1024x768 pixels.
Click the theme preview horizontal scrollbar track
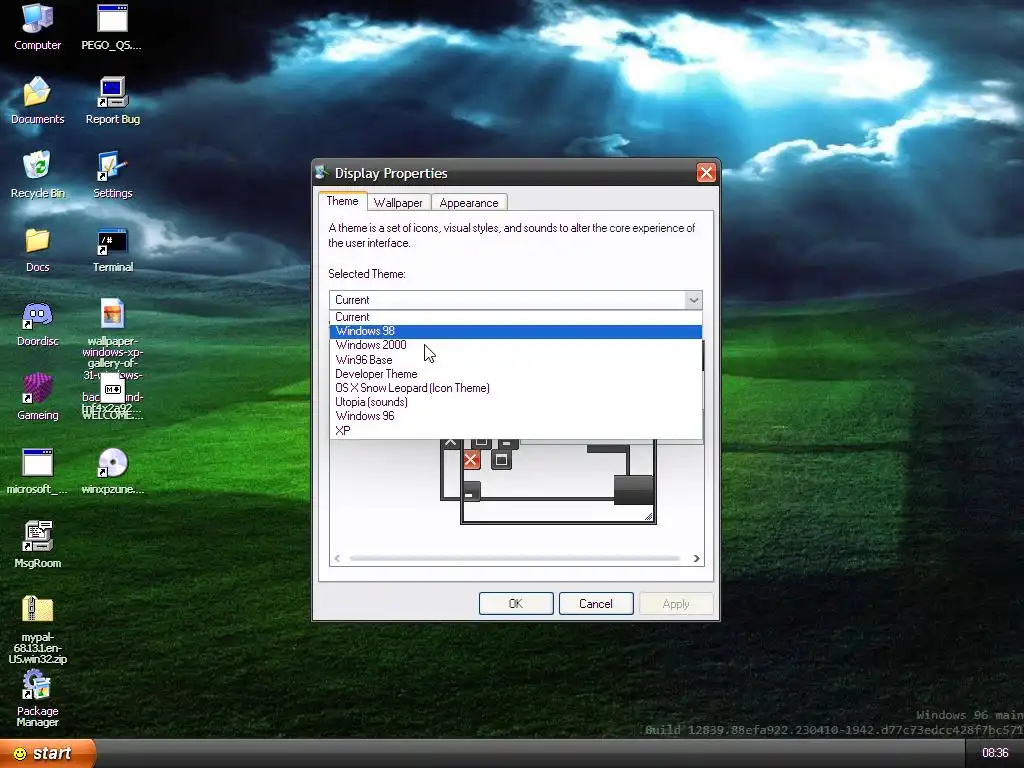(x=515, y=558)
